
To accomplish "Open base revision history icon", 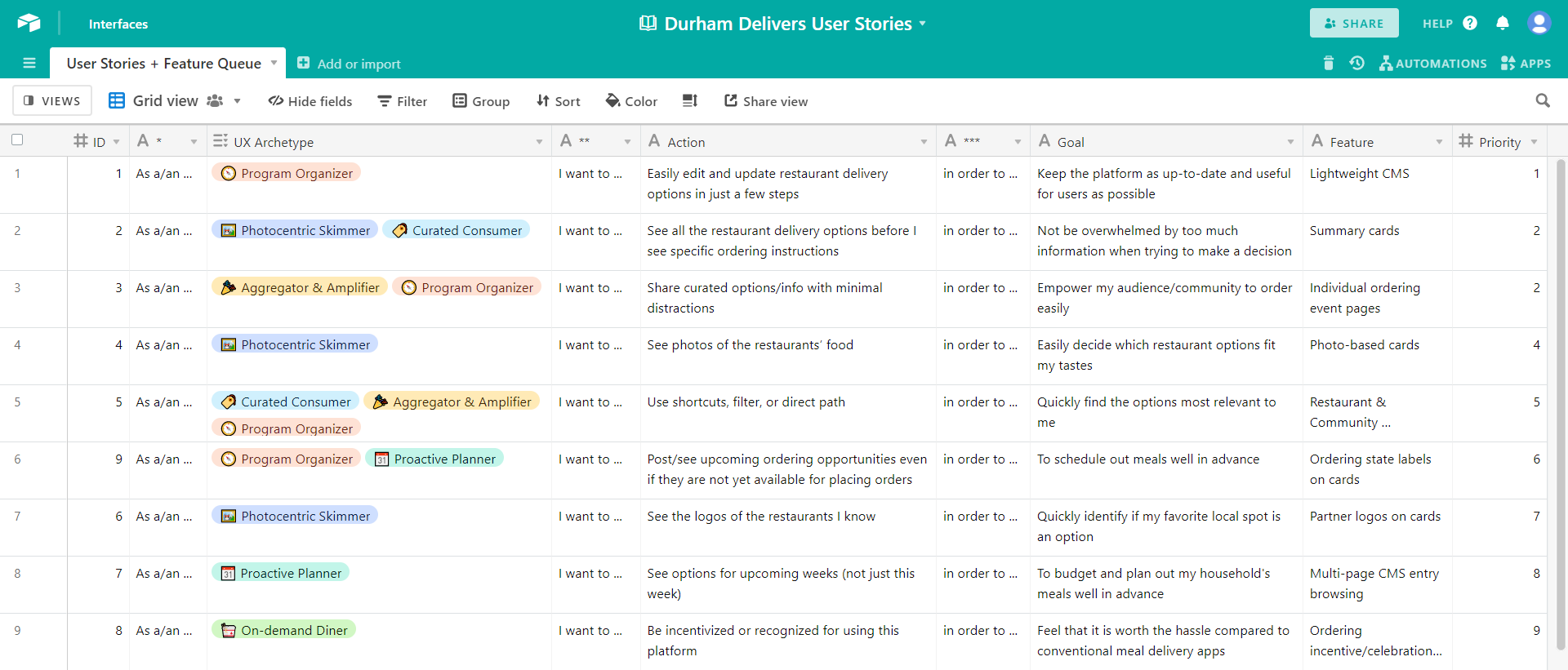I will [1356, 63].
